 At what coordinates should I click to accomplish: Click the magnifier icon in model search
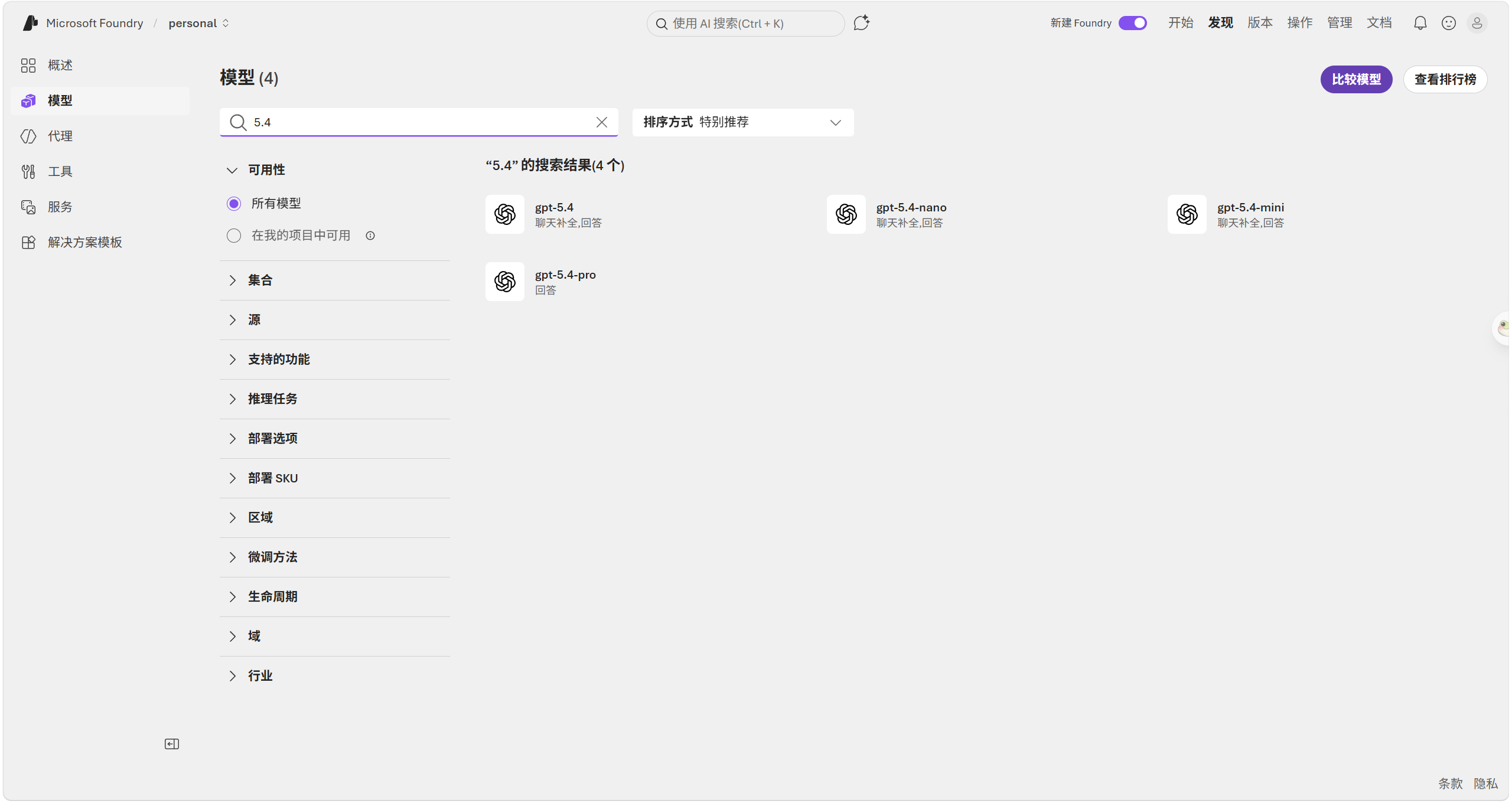238,122
